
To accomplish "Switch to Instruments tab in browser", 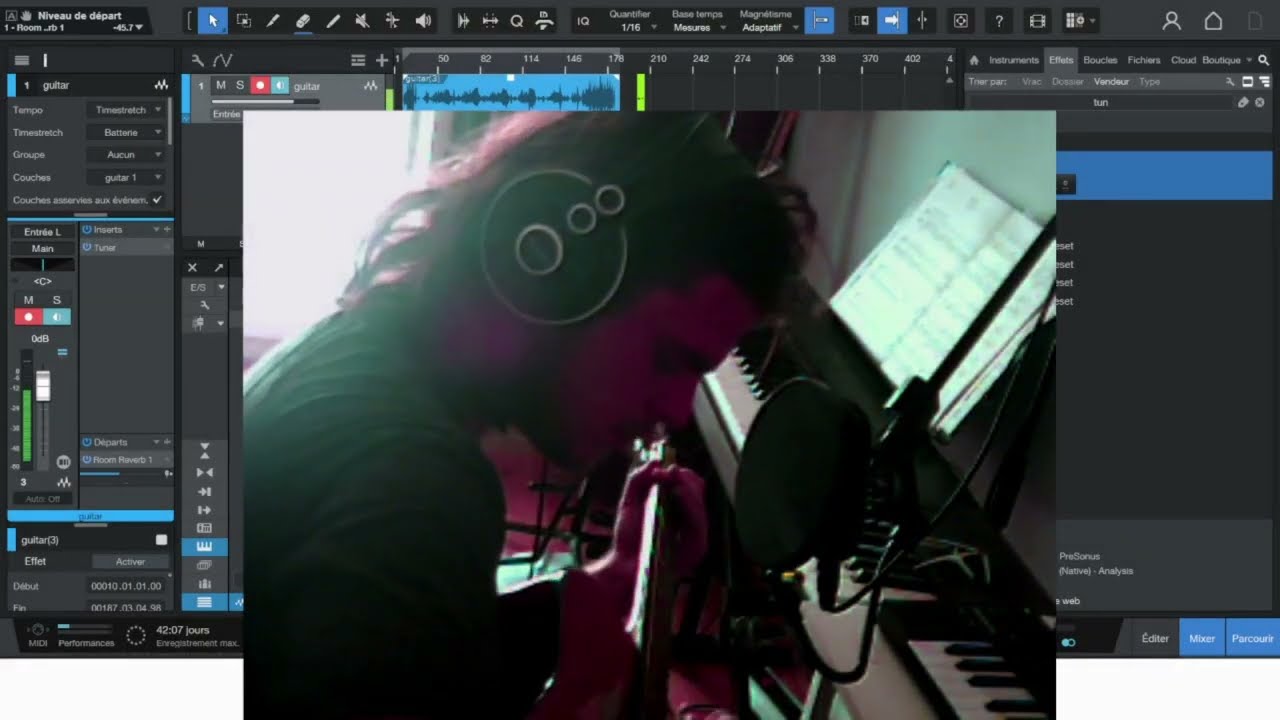I will coord(1014,60).
